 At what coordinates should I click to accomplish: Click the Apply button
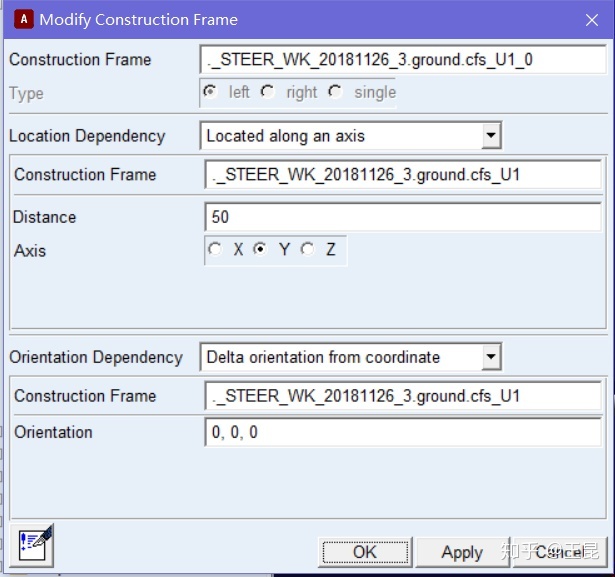[x=462, y=552]
